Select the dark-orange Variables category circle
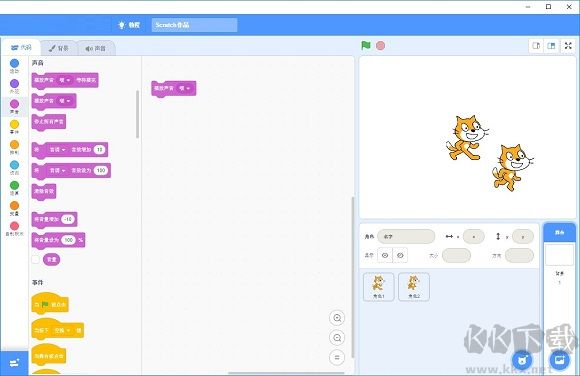 [x=14, y=206]
